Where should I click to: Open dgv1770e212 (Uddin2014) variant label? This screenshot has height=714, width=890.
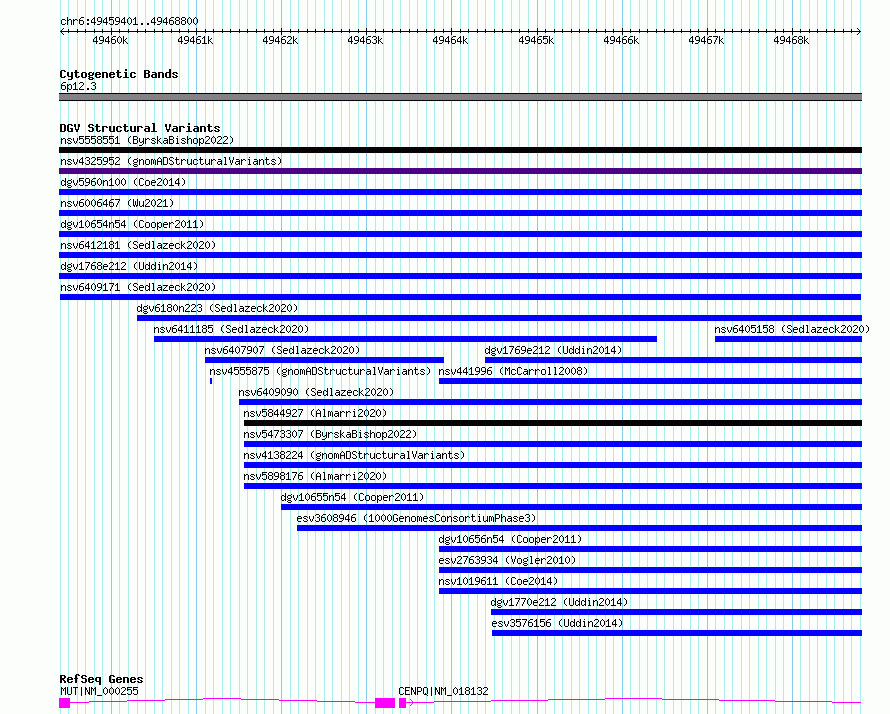pos(560,602)
